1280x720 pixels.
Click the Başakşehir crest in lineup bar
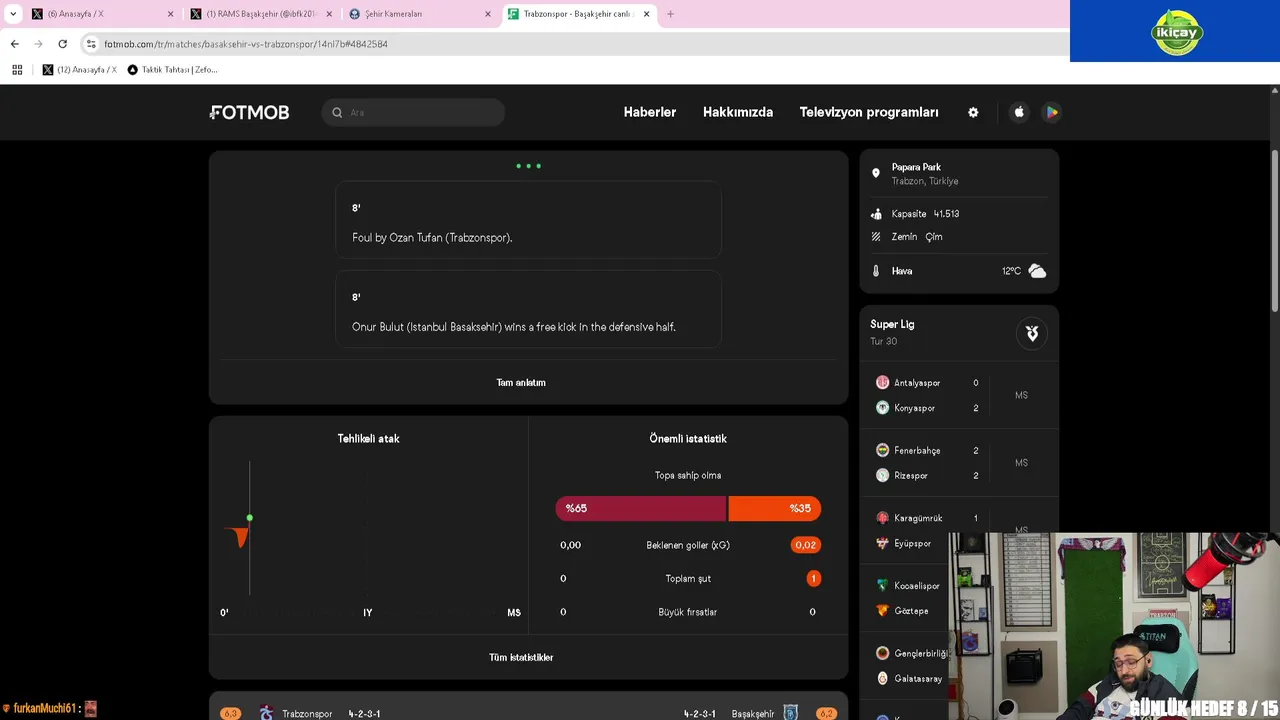tap(790, 713)
